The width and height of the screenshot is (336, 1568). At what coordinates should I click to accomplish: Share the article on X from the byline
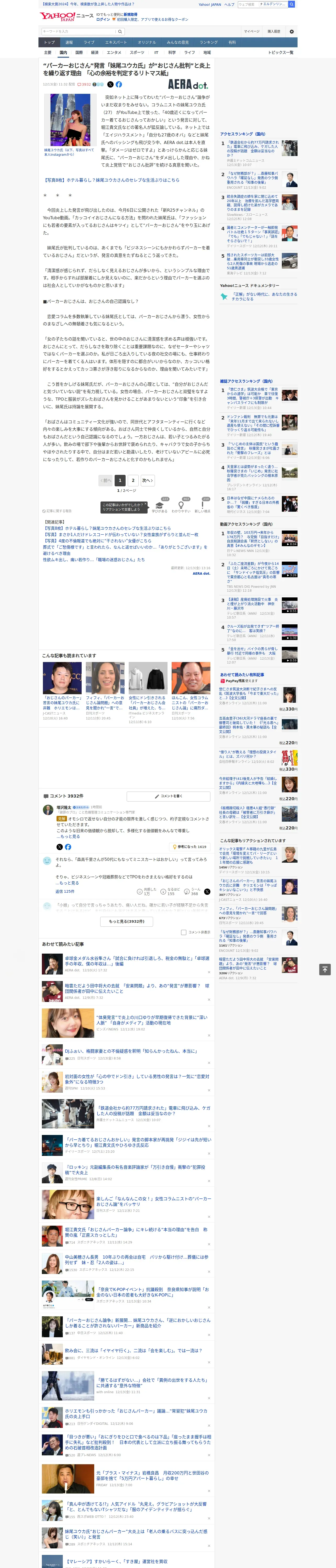(110, 85)
